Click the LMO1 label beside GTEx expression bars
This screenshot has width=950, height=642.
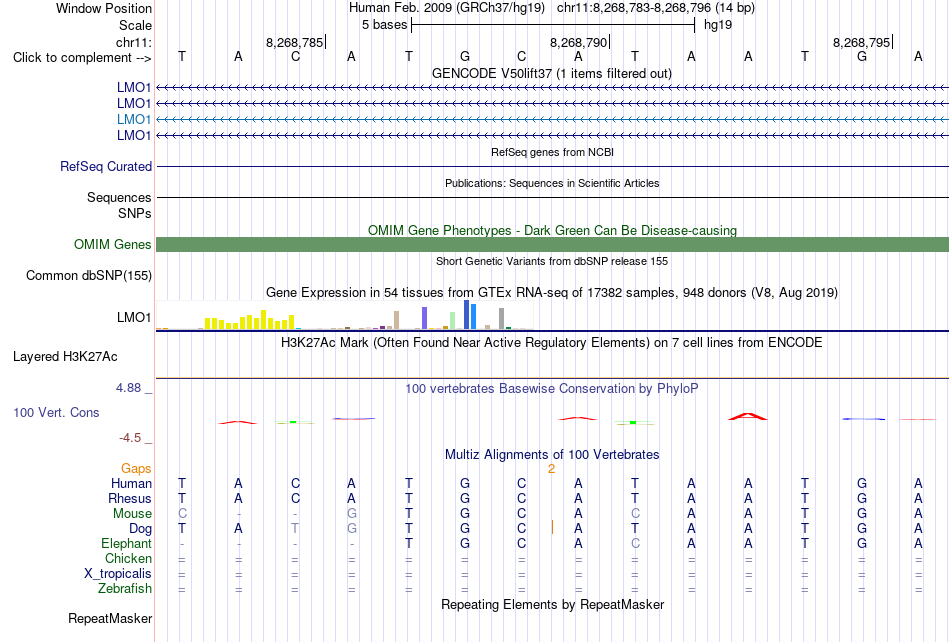coord(134,317)
